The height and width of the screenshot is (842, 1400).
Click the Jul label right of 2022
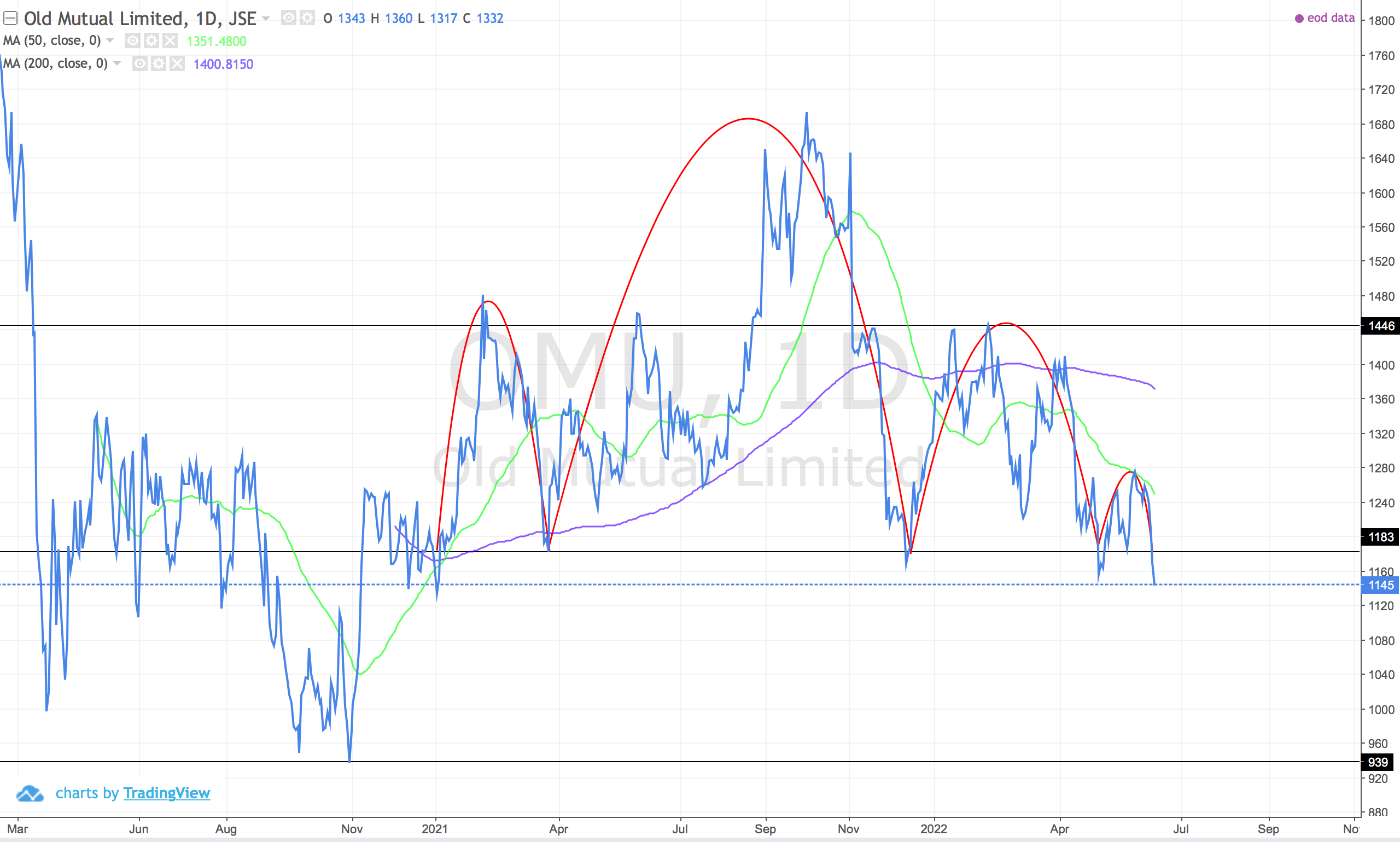(x=1181, y=829)
